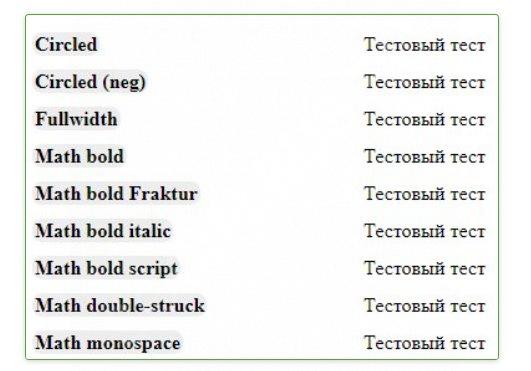
Task: Select the Math bold script label
Action: 106,268
